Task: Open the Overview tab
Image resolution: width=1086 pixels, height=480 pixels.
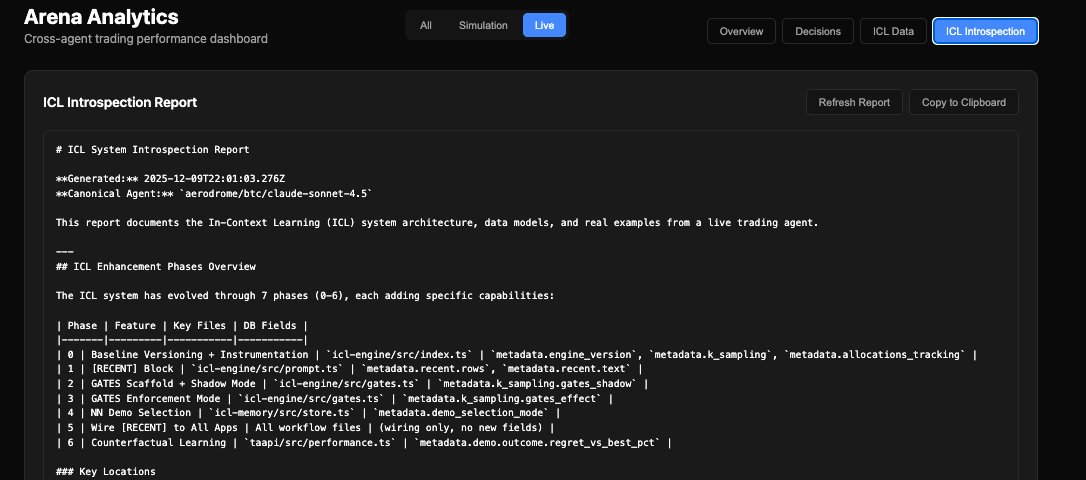Action: [741, 31]
